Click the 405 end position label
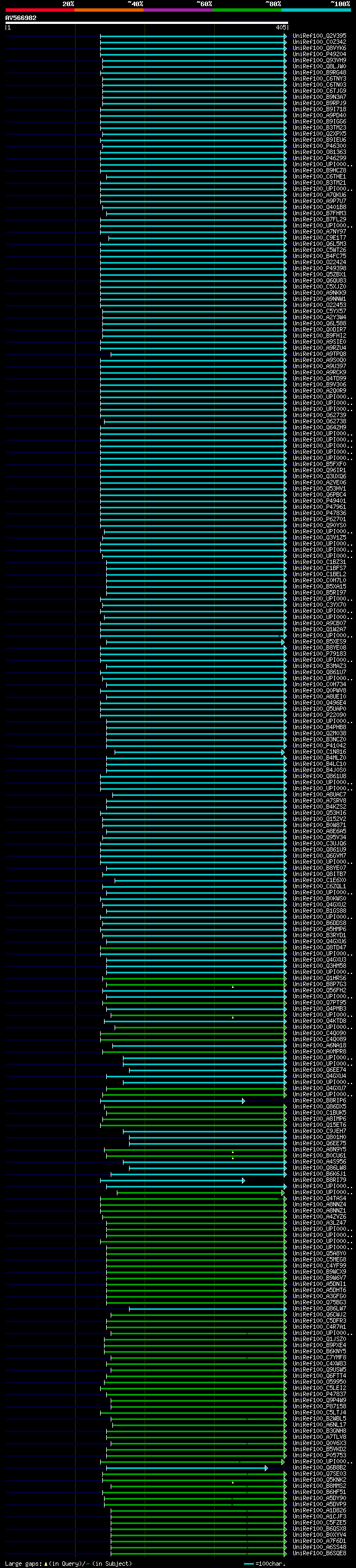This screenshot has height=1568, width=356. (x=280, y=27)
